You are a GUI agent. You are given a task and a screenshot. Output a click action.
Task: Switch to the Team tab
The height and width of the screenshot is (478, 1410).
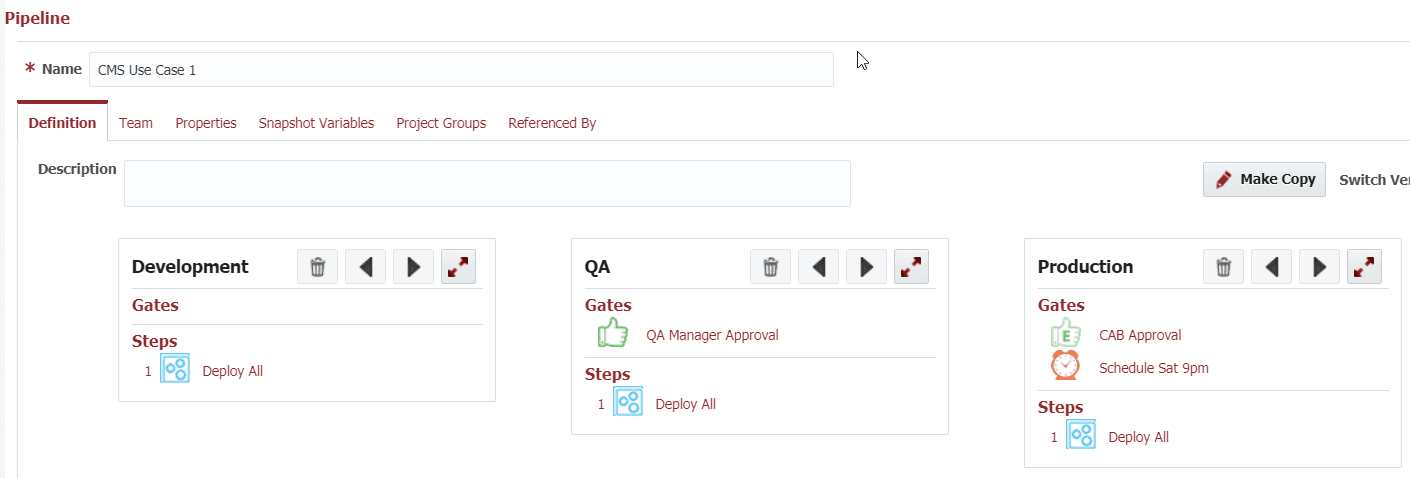point(136,123)
